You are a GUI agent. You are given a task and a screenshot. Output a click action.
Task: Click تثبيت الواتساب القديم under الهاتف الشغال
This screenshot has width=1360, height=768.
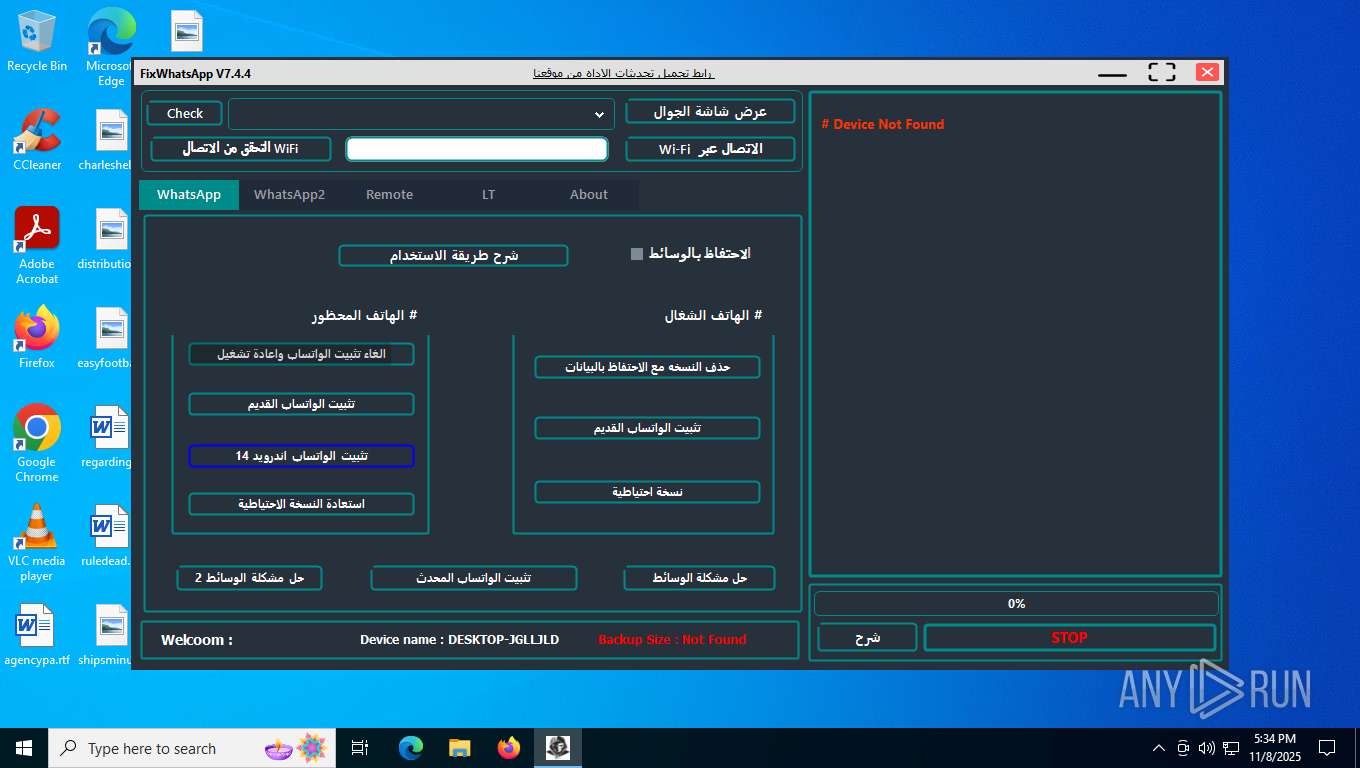(647, 428)
